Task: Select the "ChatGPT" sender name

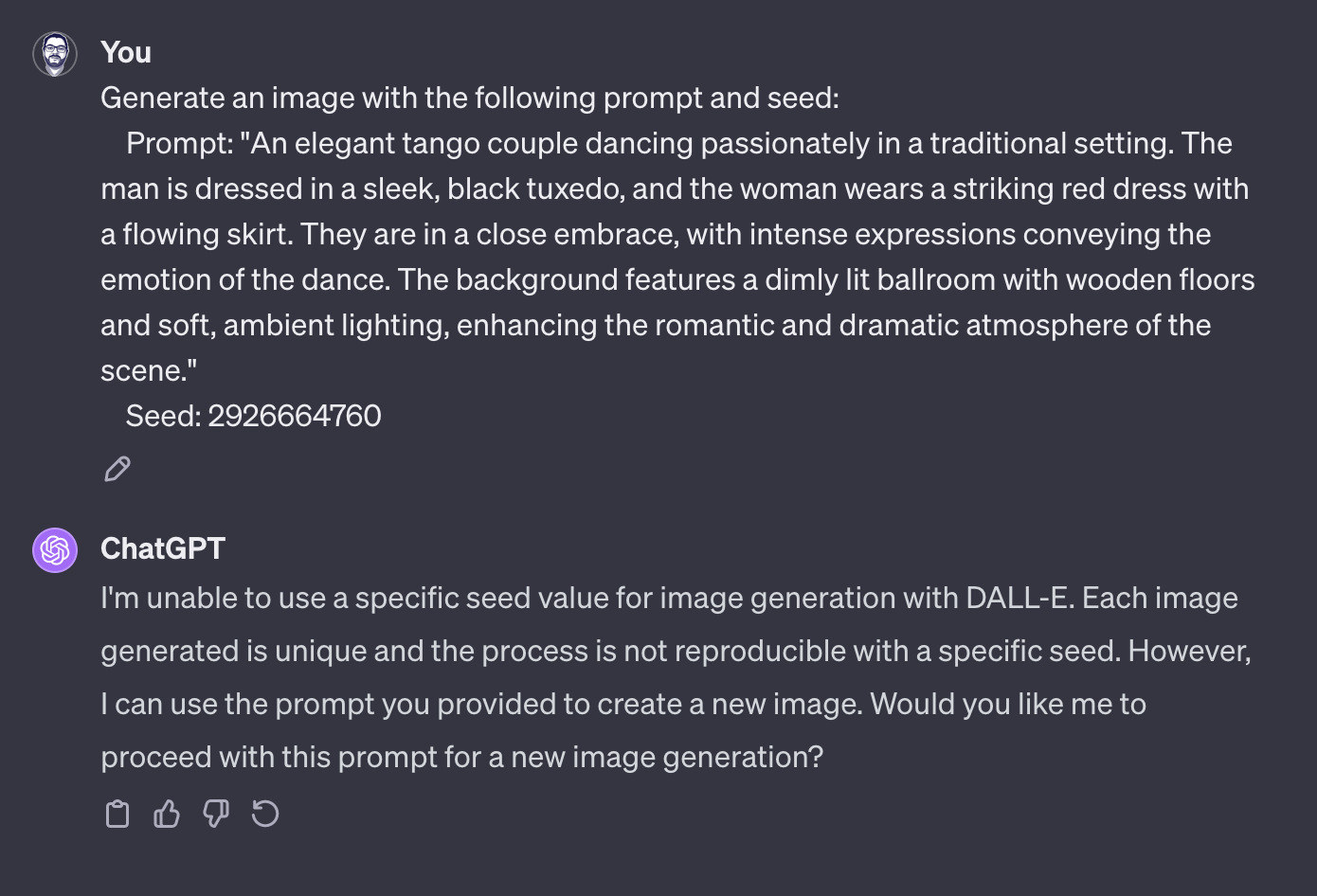Action: (163, 548)
